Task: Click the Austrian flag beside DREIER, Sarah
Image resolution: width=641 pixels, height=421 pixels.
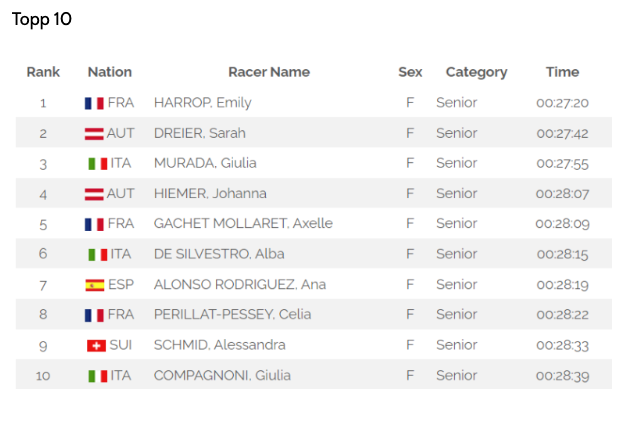Action: pos(94,133)
